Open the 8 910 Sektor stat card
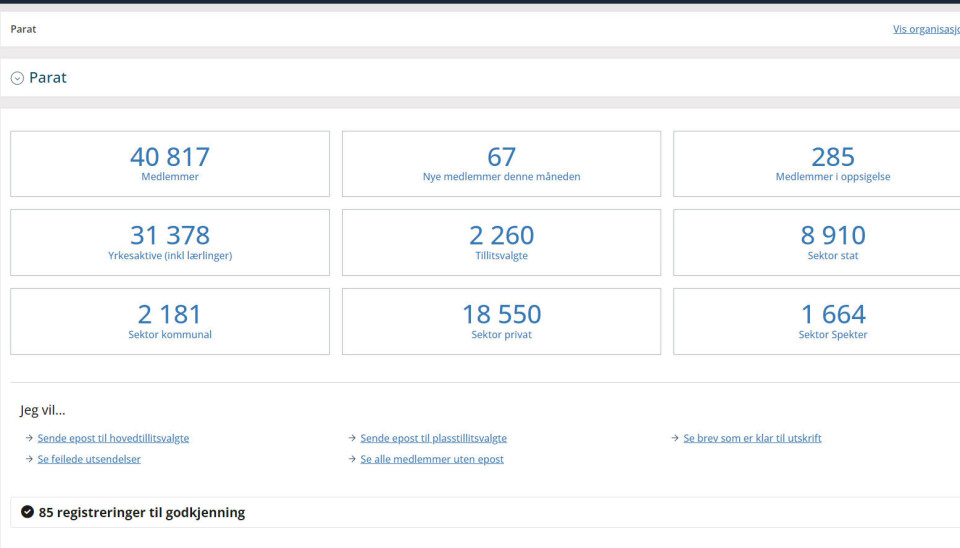This screenshot has width=960, height=548. pyautogui.click(x=817, y=242)
